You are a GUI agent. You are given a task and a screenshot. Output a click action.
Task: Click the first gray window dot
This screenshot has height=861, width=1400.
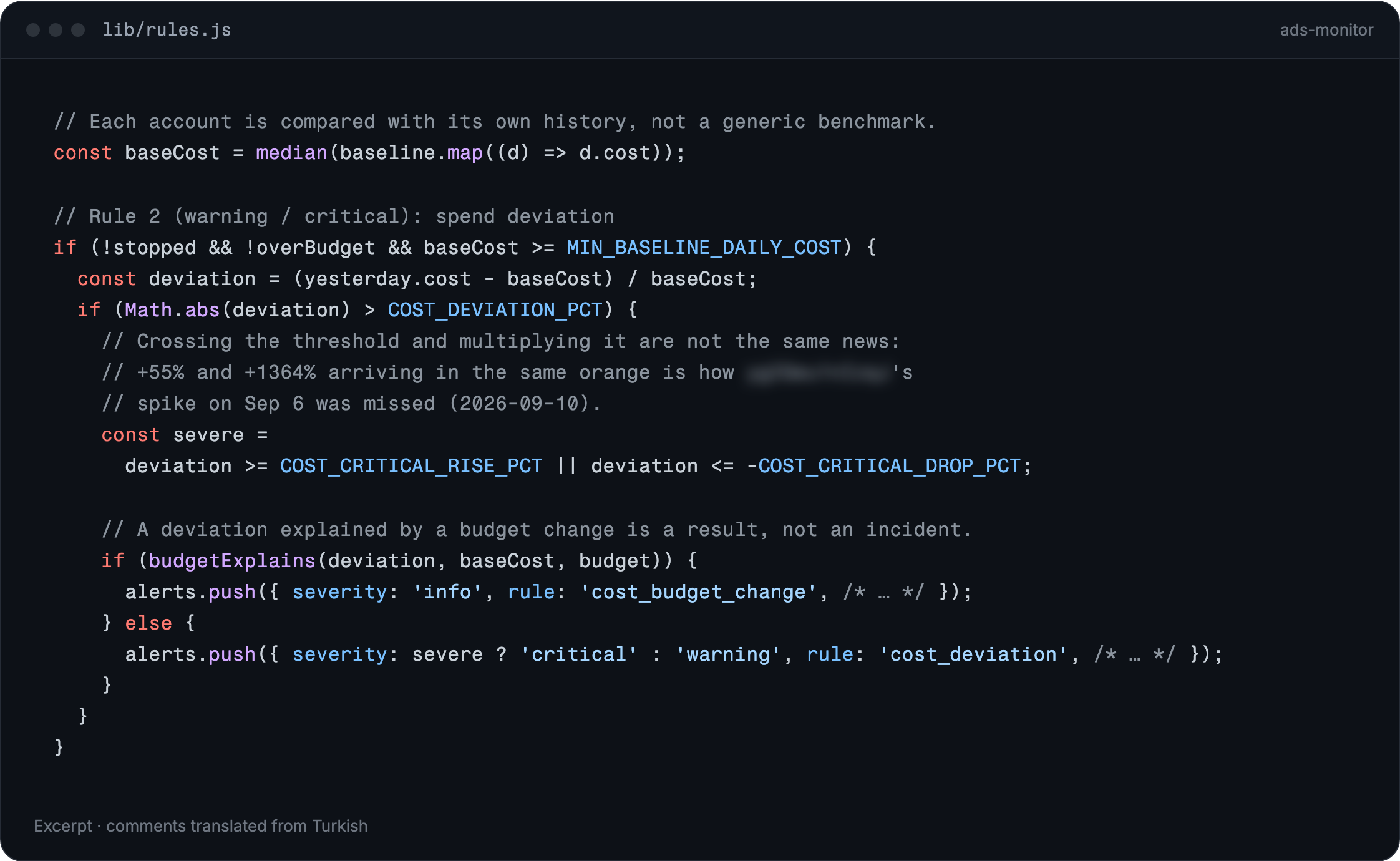pyautogui.click(x=33, y=30)
